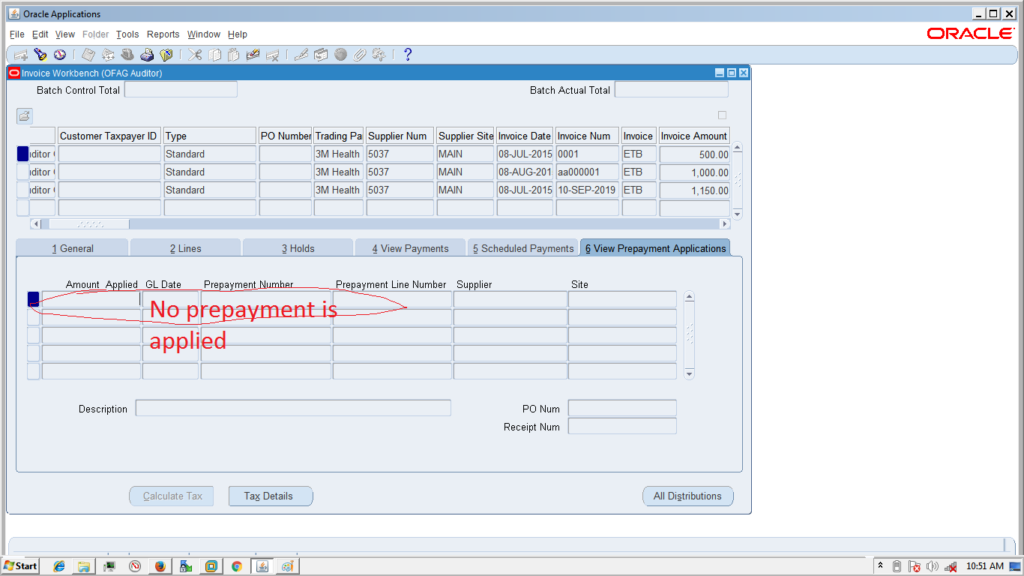Open the Help menu
This screenshot has height=576, width=1024.
[x=237, y=34]
